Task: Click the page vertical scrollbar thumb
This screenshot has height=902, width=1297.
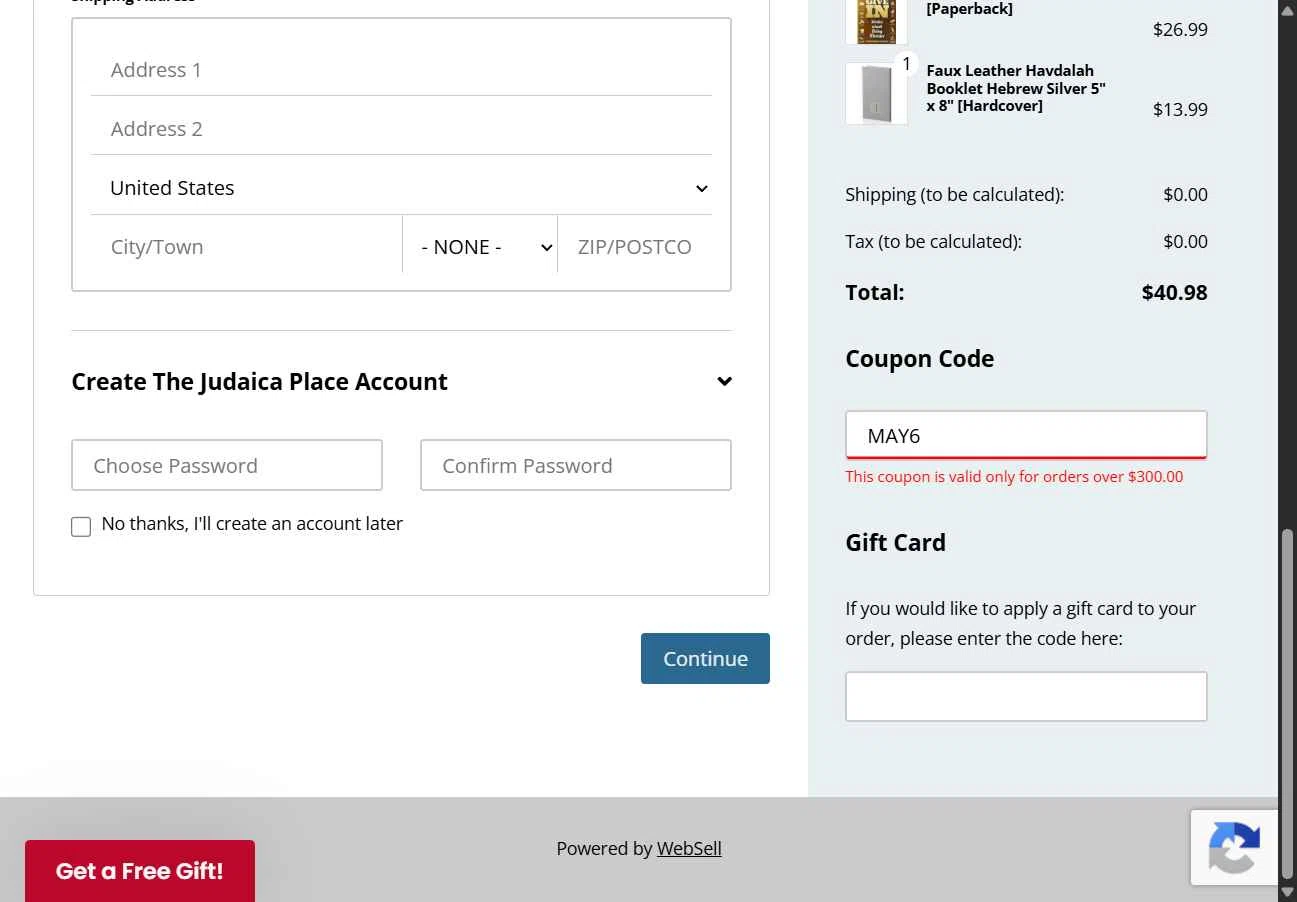Action: 1288,705
